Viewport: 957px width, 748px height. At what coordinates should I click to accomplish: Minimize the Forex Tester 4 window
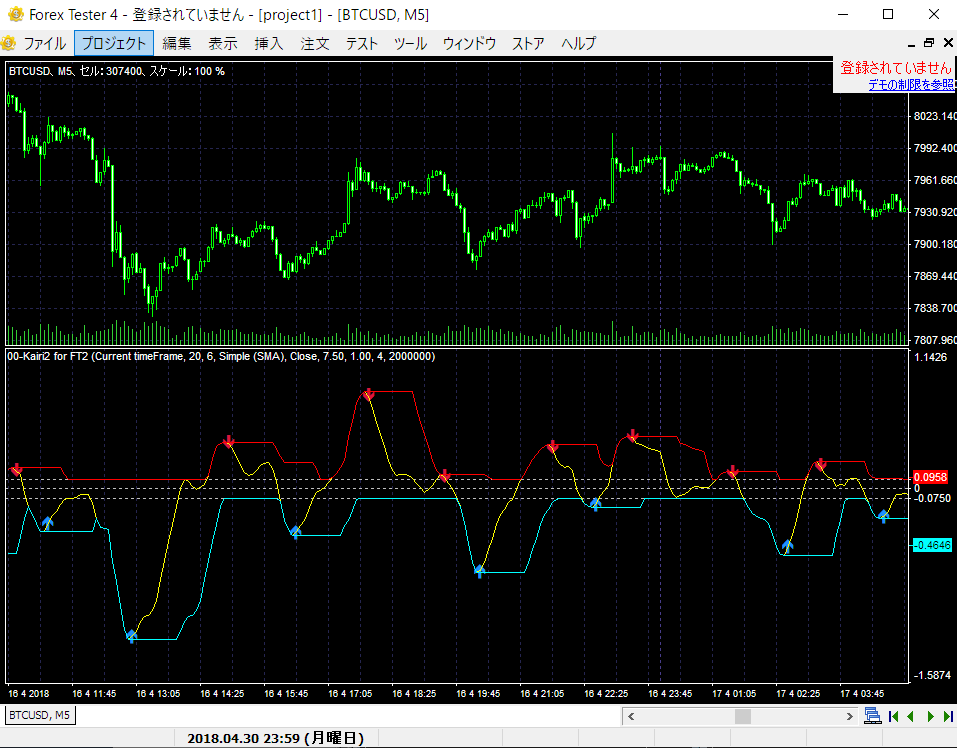point(843,14)
